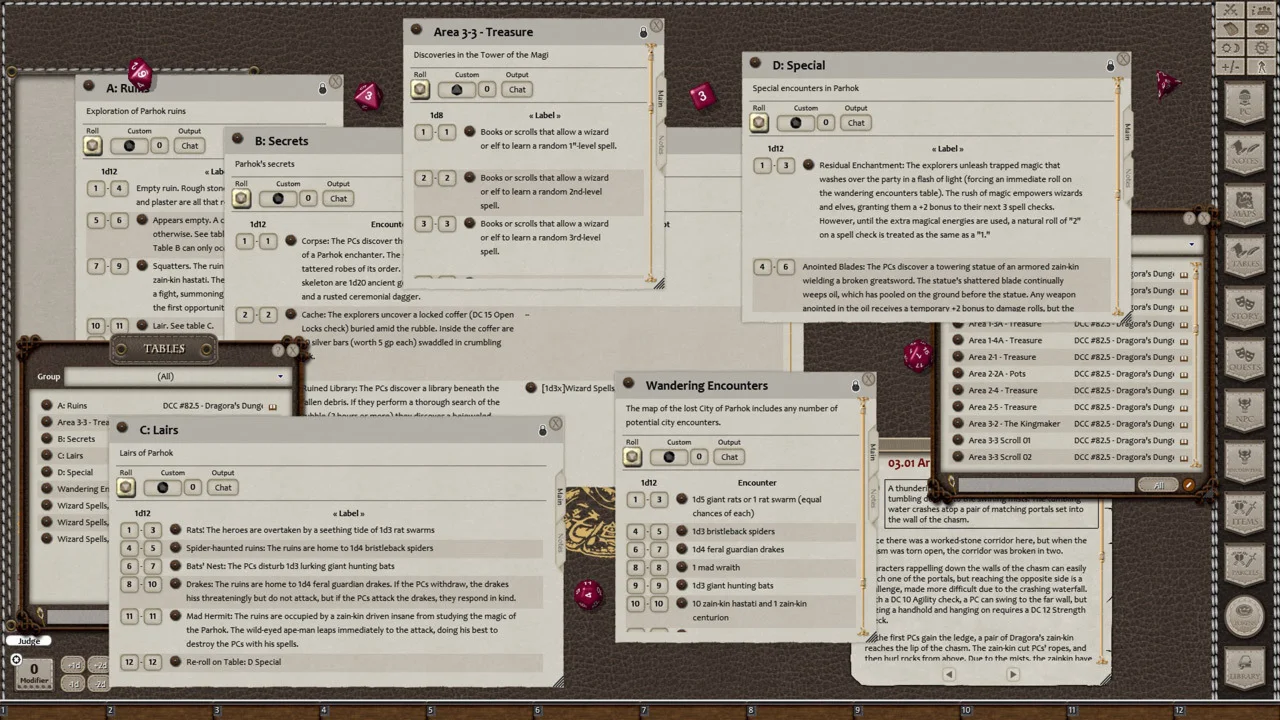1280x720 pixels.
Task: Click Chat output button in B: Secrets
Action: 339,198
